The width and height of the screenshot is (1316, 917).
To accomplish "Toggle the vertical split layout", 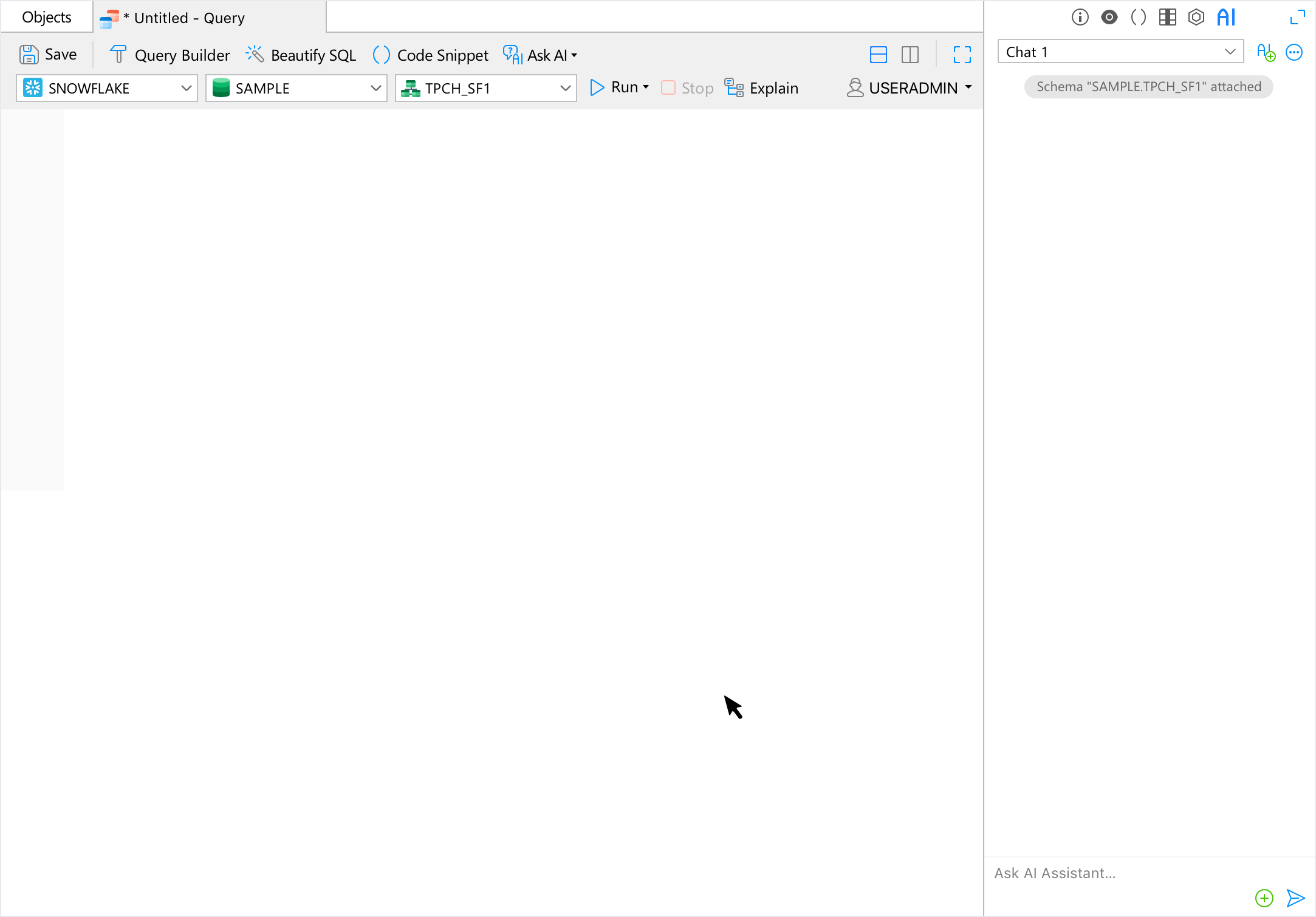I will point(910,55).
